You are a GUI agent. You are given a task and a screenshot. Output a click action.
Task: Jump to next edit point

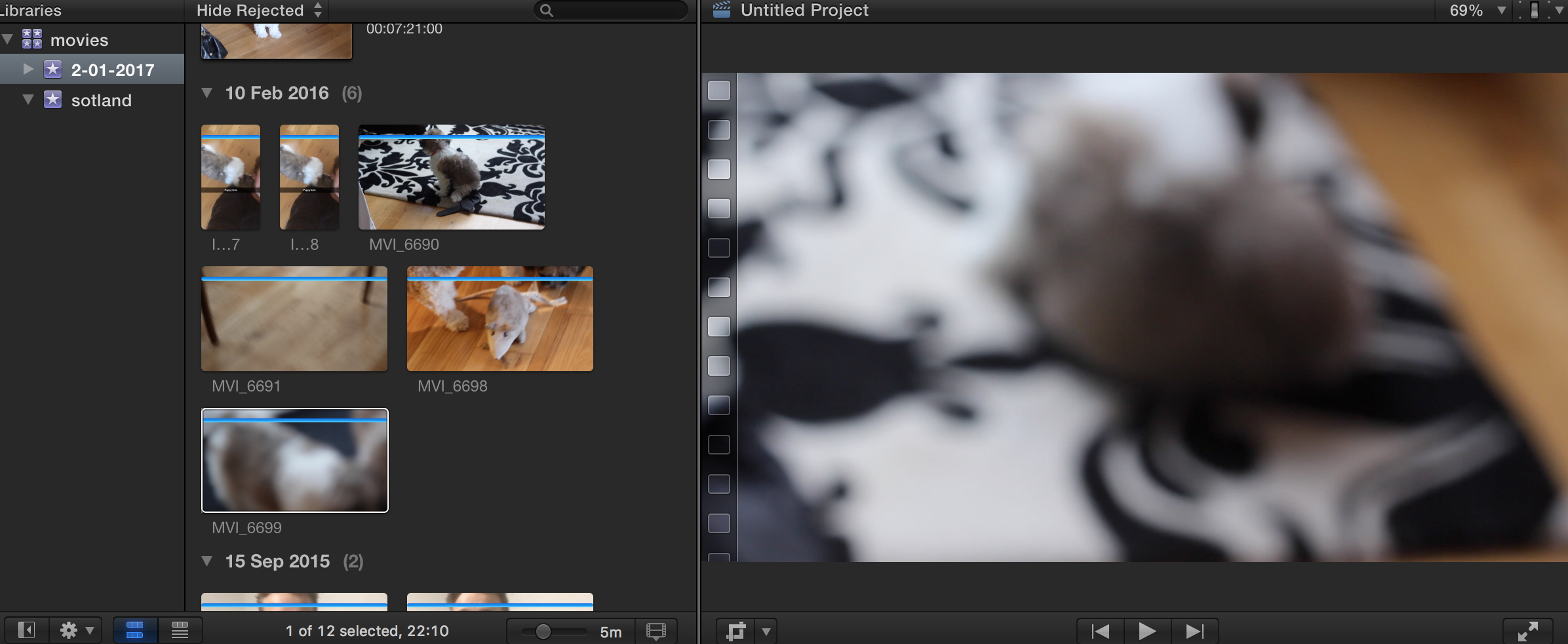coord(1194,631)
